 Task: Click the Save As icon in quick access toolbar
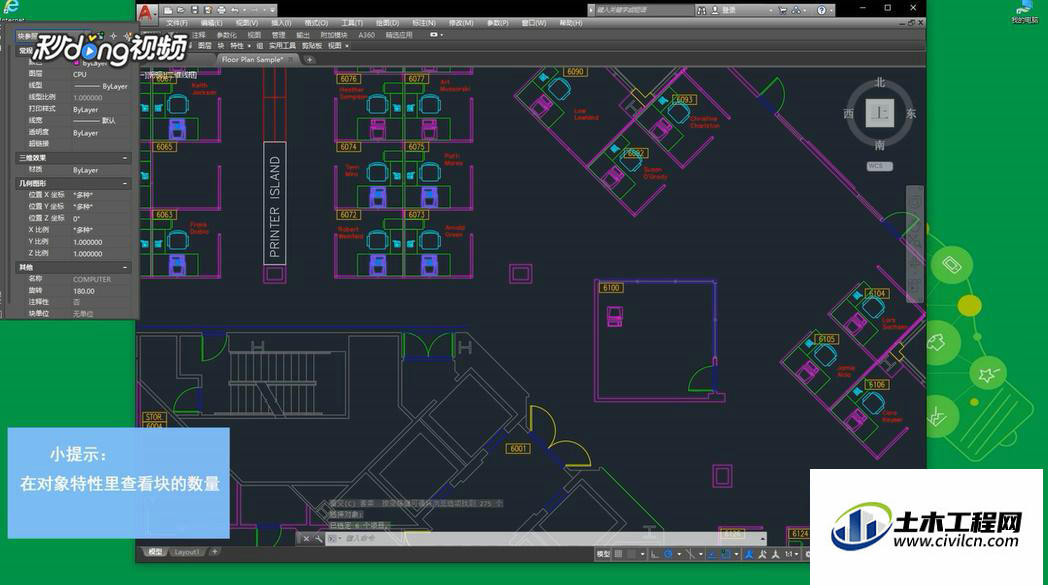click(x=209, y=10)
